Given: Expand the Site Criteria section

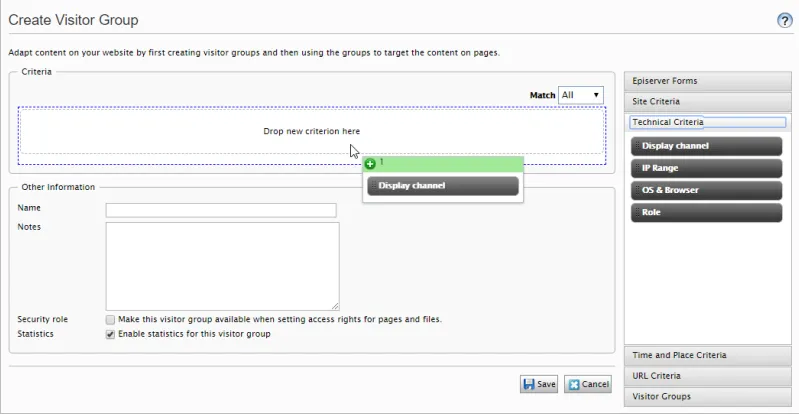Looking at the screenshot, I should pyautogui.click(x=708, y=101).
